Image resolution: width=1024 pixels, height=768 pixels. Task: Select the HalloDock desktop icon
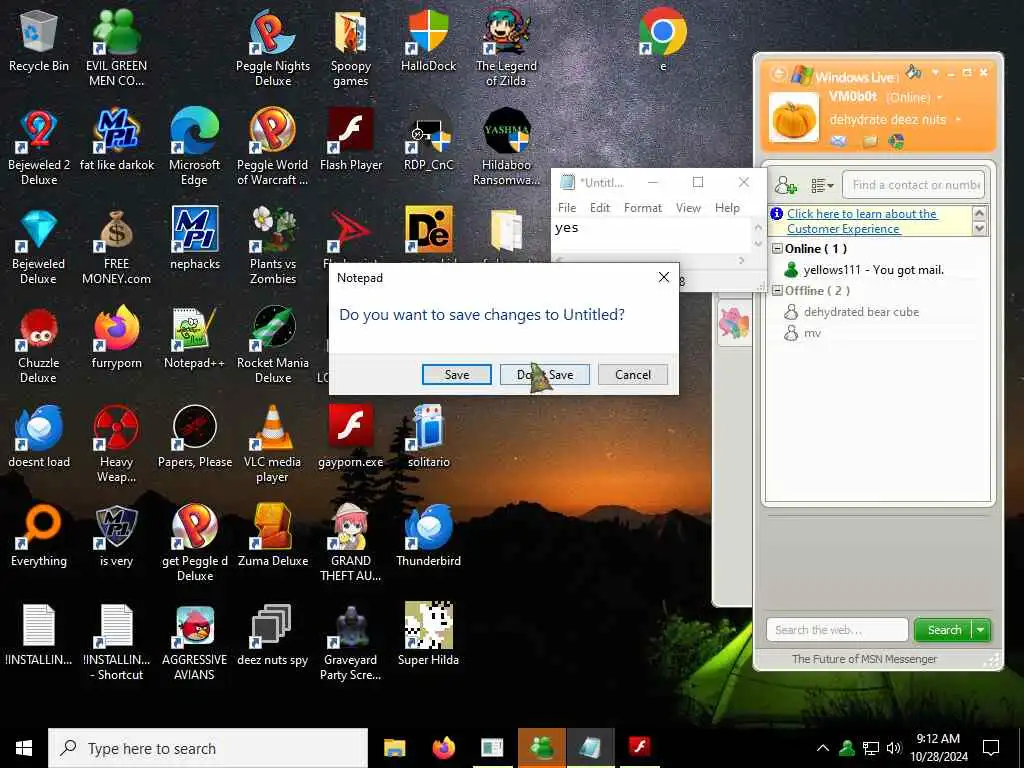coord(428,41)
